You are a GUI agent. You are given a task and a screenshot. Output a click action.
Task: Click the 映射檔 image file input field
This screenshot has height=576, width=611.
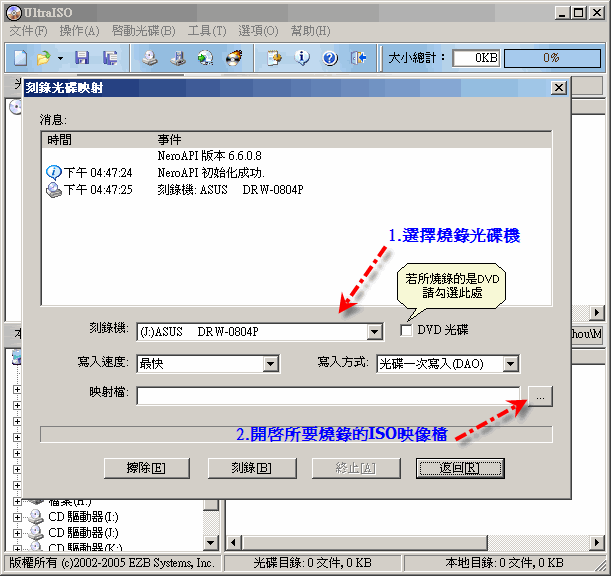(x=328, y=397)
